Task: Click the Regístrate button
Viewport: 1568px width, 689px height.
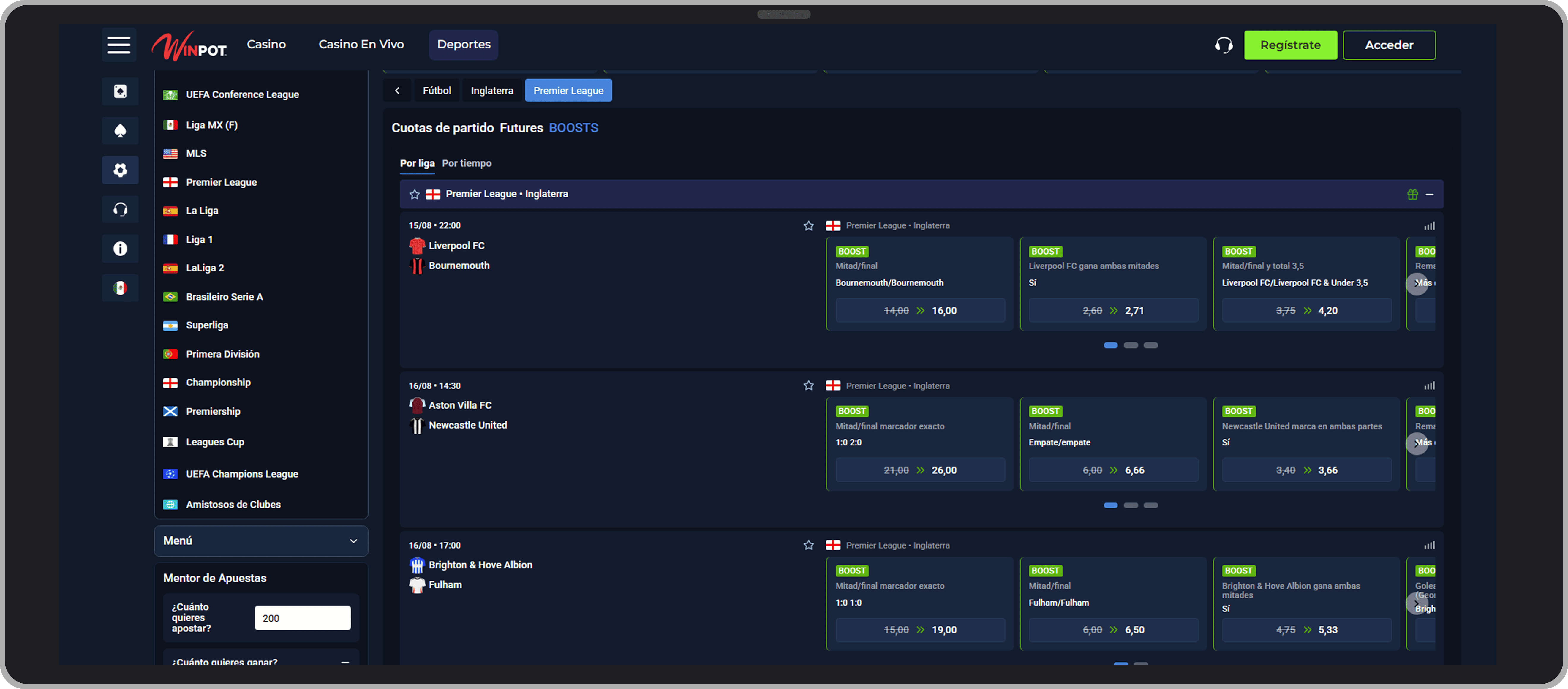Action: 1290,45
